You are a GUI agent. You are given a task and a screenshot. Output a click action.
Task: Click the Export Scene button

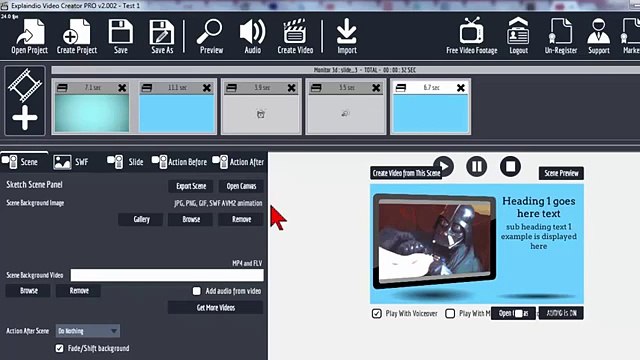point(191,186)
